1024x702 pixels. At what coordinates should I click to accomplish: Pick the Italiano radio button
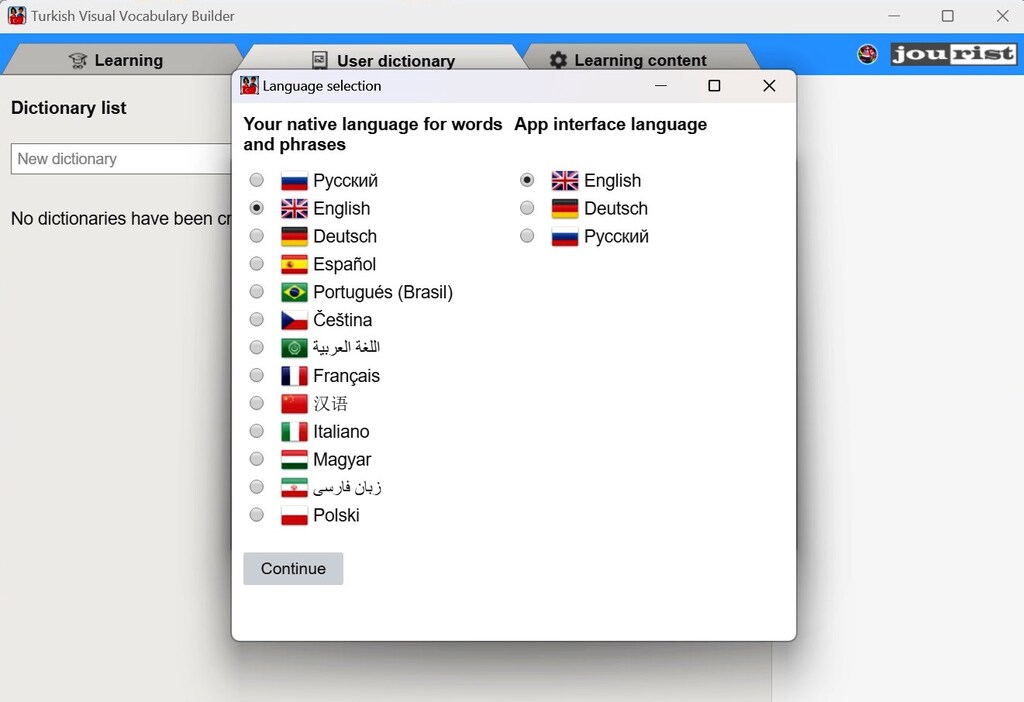(257, 431)
